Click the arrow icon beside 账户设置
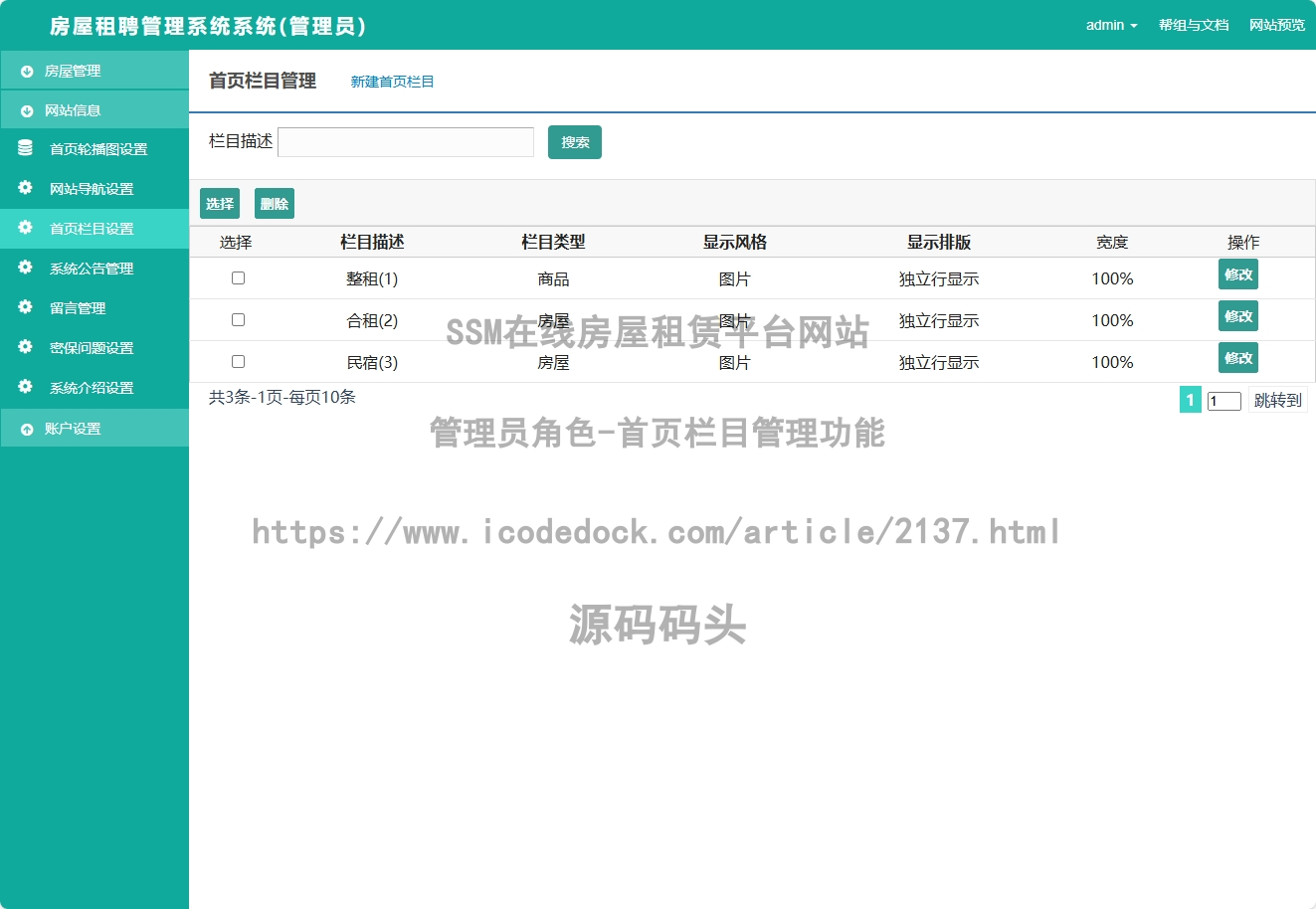Viewport: 1316px width, 909px height. [27, 430]
